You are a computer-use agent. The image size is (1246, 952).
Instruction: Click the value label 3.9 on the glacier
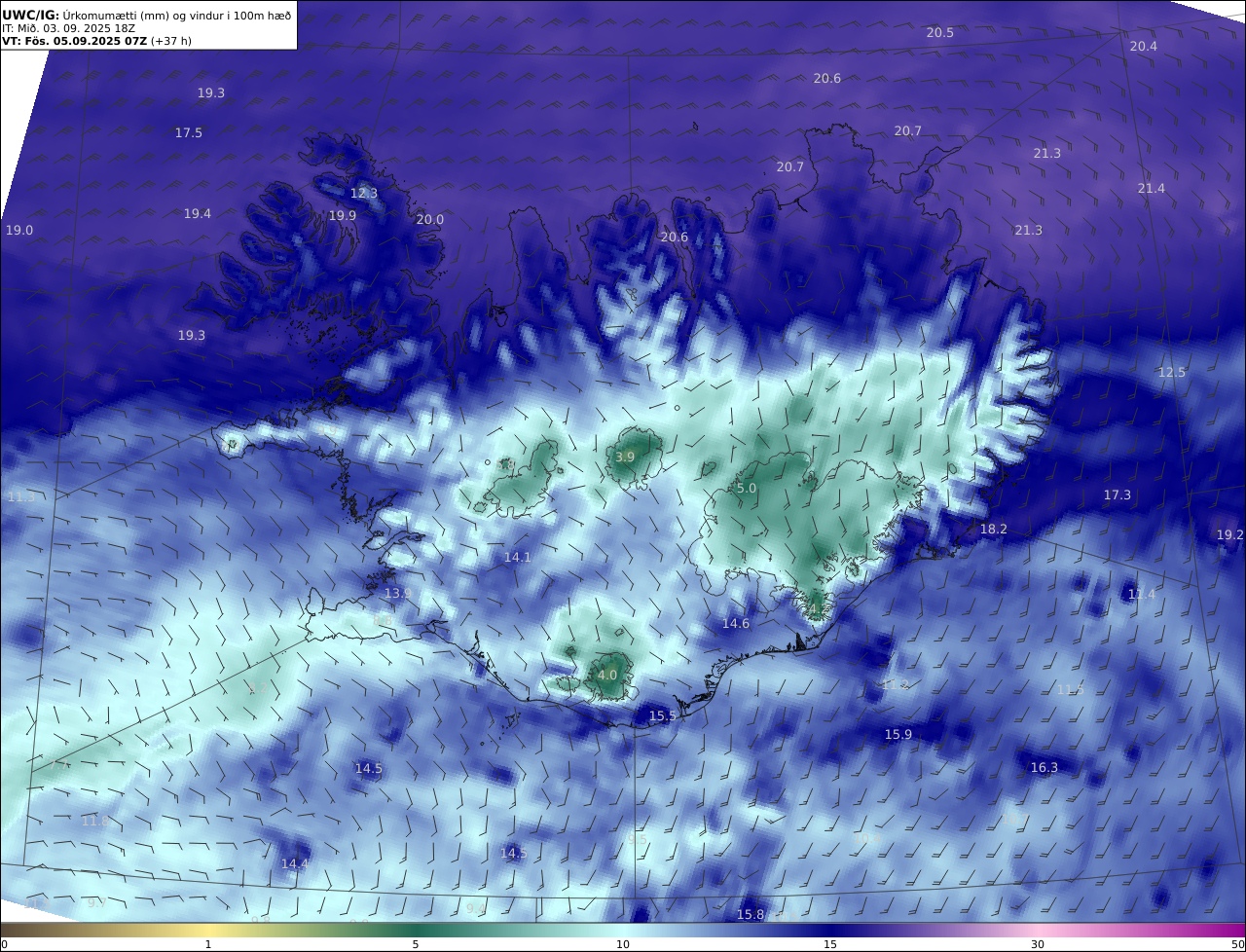coord(625,458)
